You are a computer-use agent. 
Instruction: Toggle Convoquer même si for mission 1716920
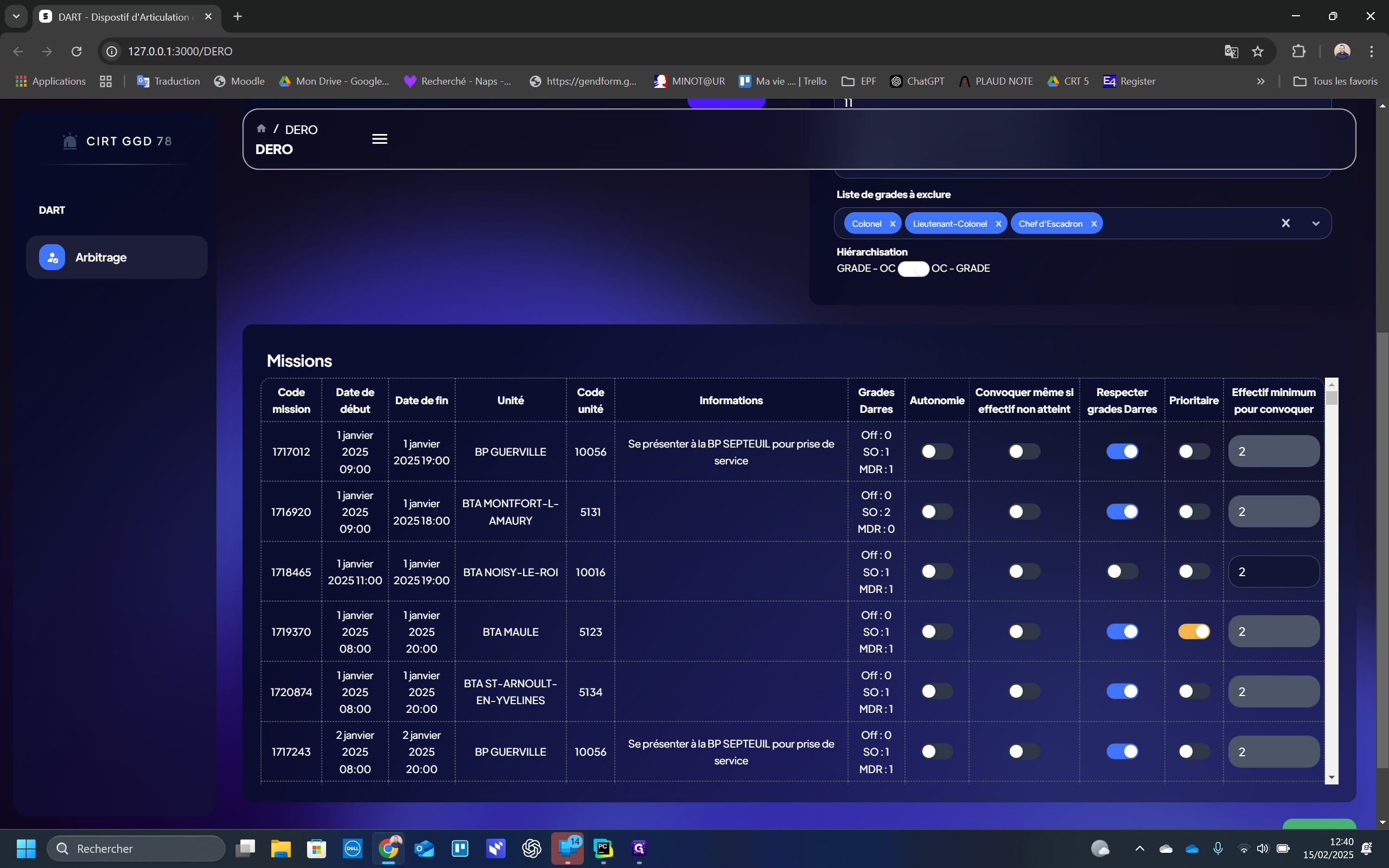click(1024, 512)
